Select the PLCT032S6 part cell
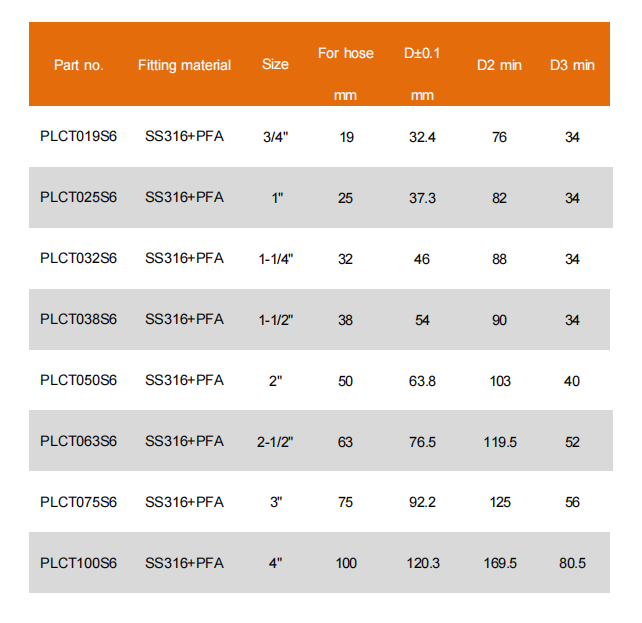This screenshot has height=623, width=642. pyautogui.click(x=79, y=259)
